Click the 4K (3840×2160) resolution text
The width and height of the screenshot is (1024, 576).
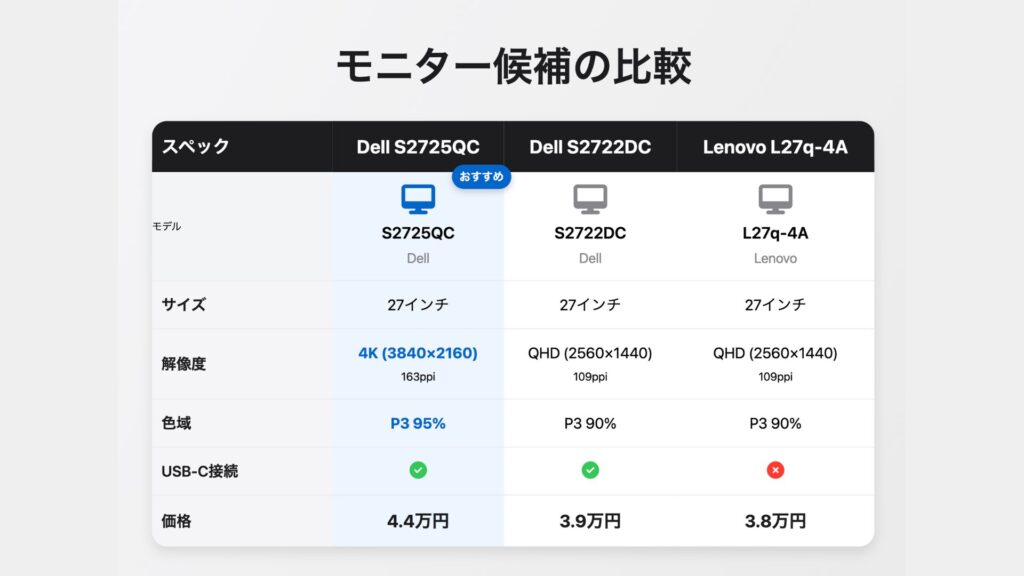[x=418, y=353]
